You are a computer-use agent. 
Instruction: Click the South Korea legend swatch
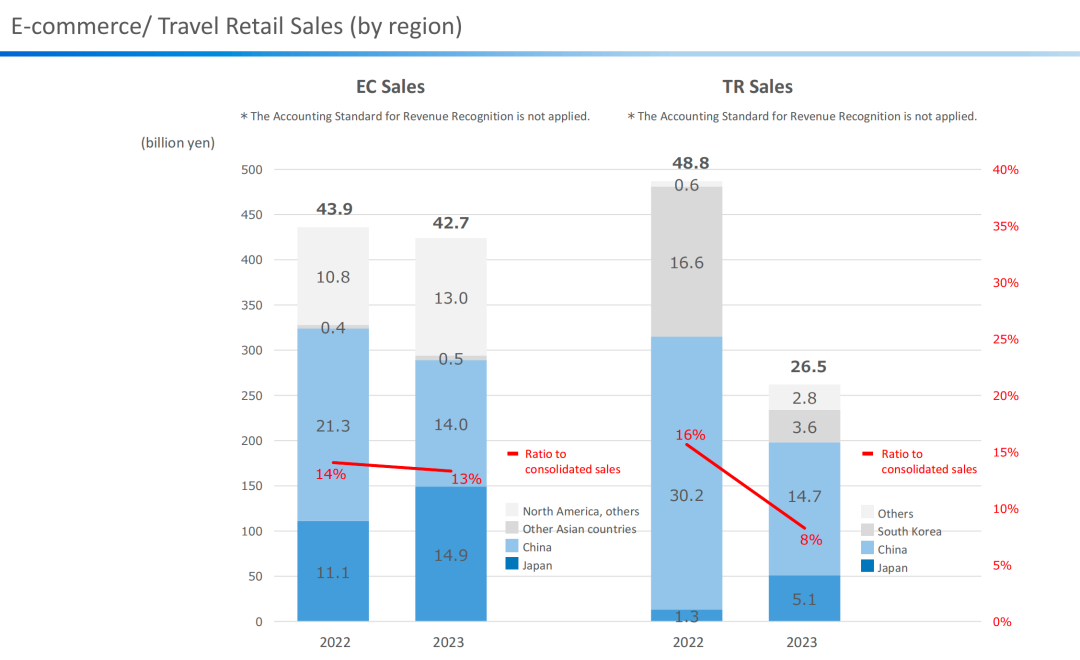pos(867,531)
